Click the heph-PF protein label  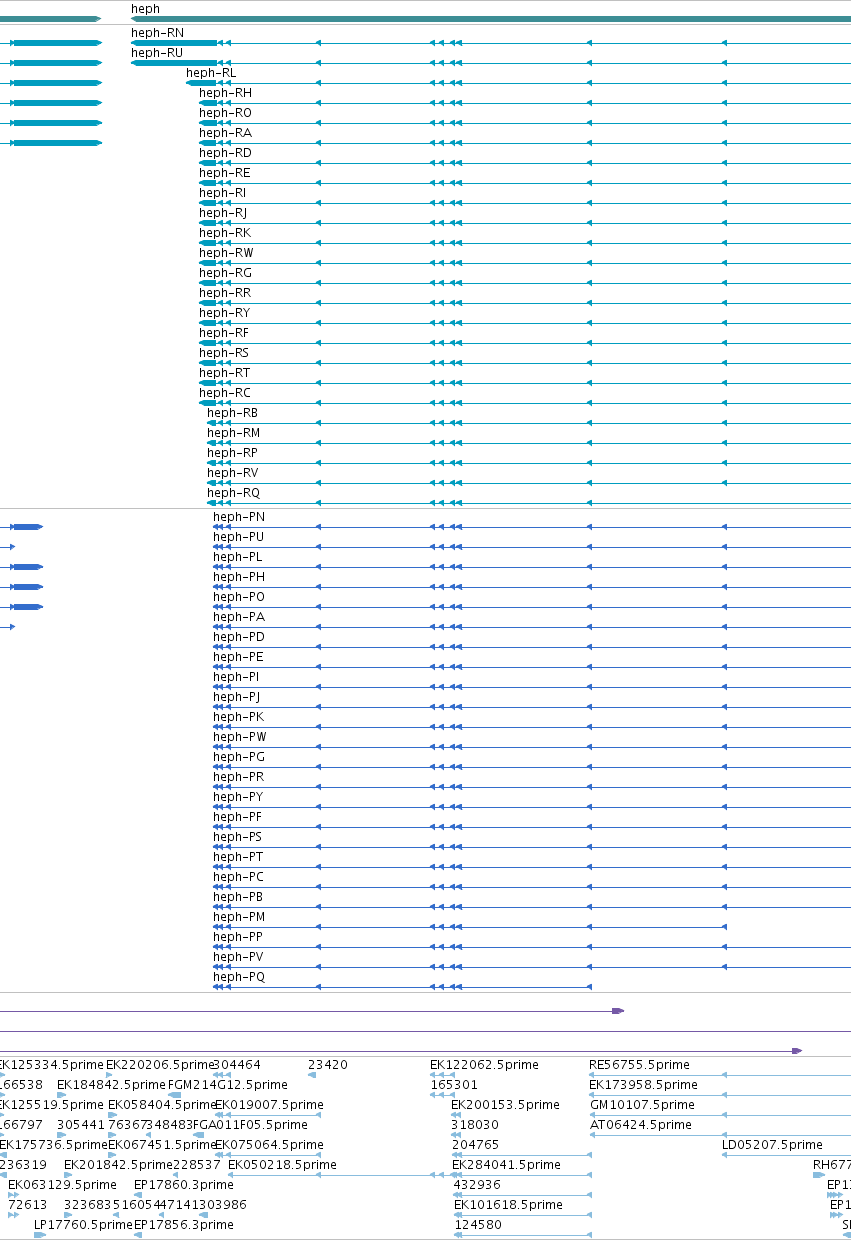click(x=238, y=817)
